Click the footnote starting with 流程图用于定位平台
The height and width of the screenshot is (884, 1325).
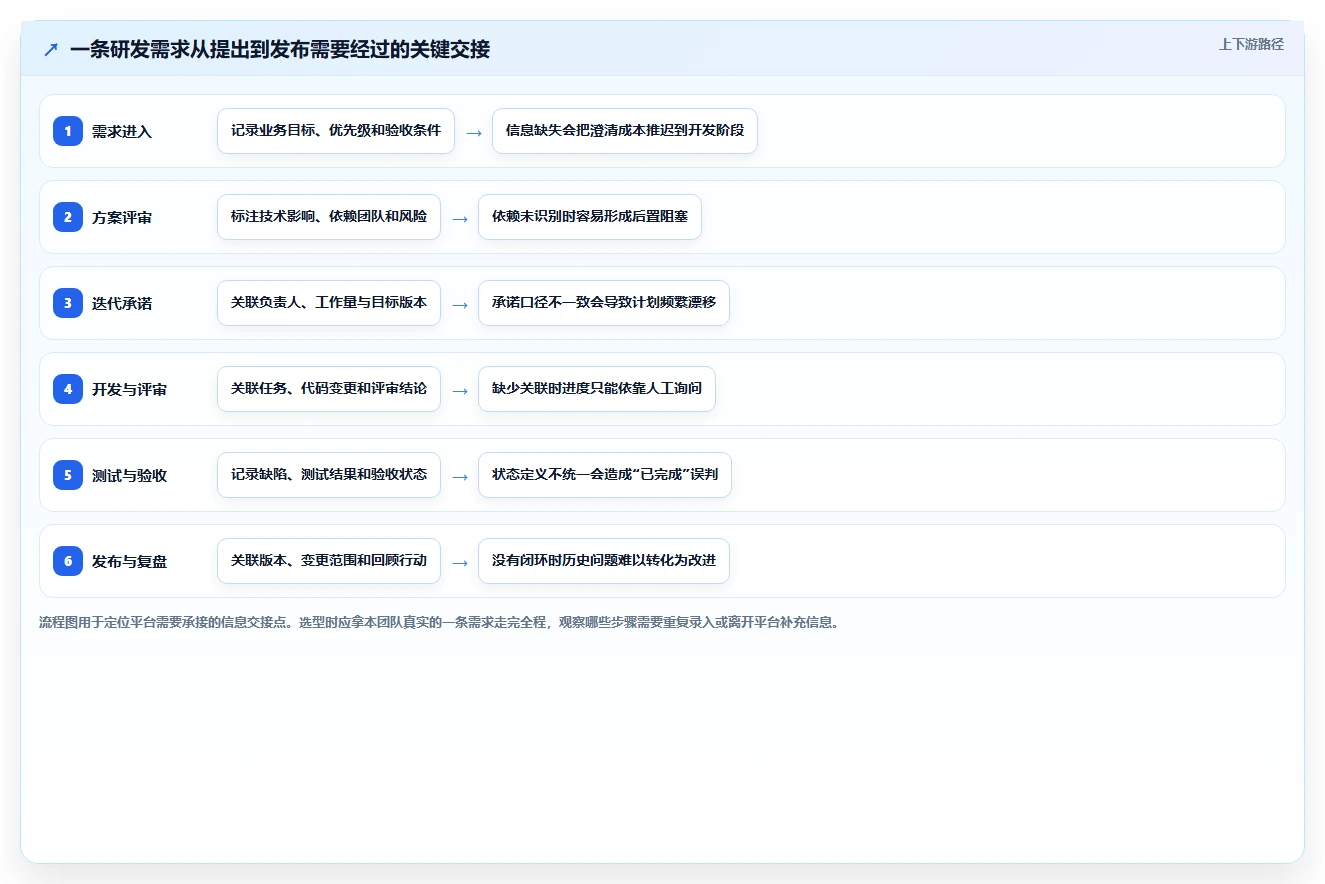point(439,622)
